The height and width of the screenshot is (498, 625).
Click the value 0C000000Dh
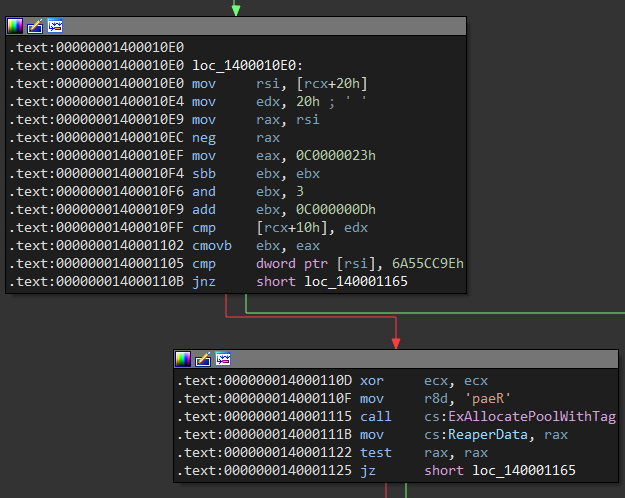point(336,210)
